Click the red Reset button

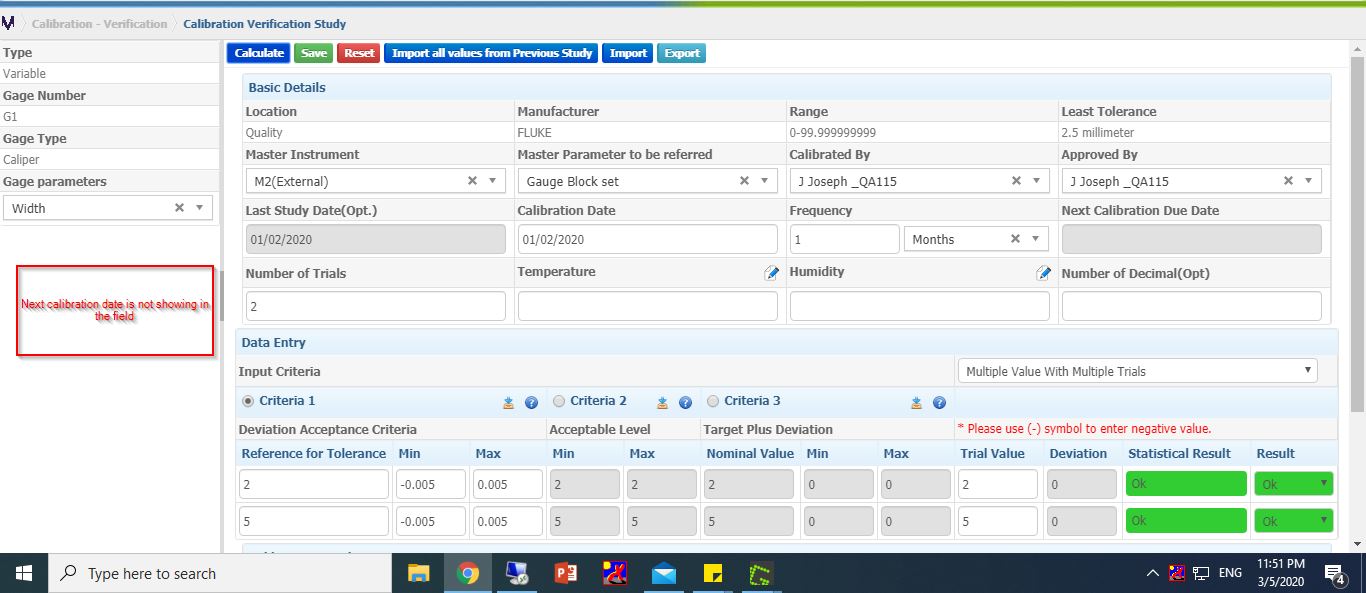(359, 53)
